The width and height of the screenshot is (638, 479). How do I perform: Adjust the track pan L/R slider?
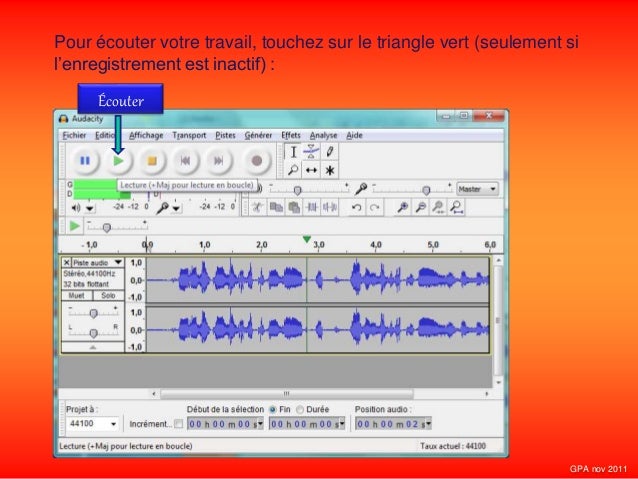(x=93, y=333)
